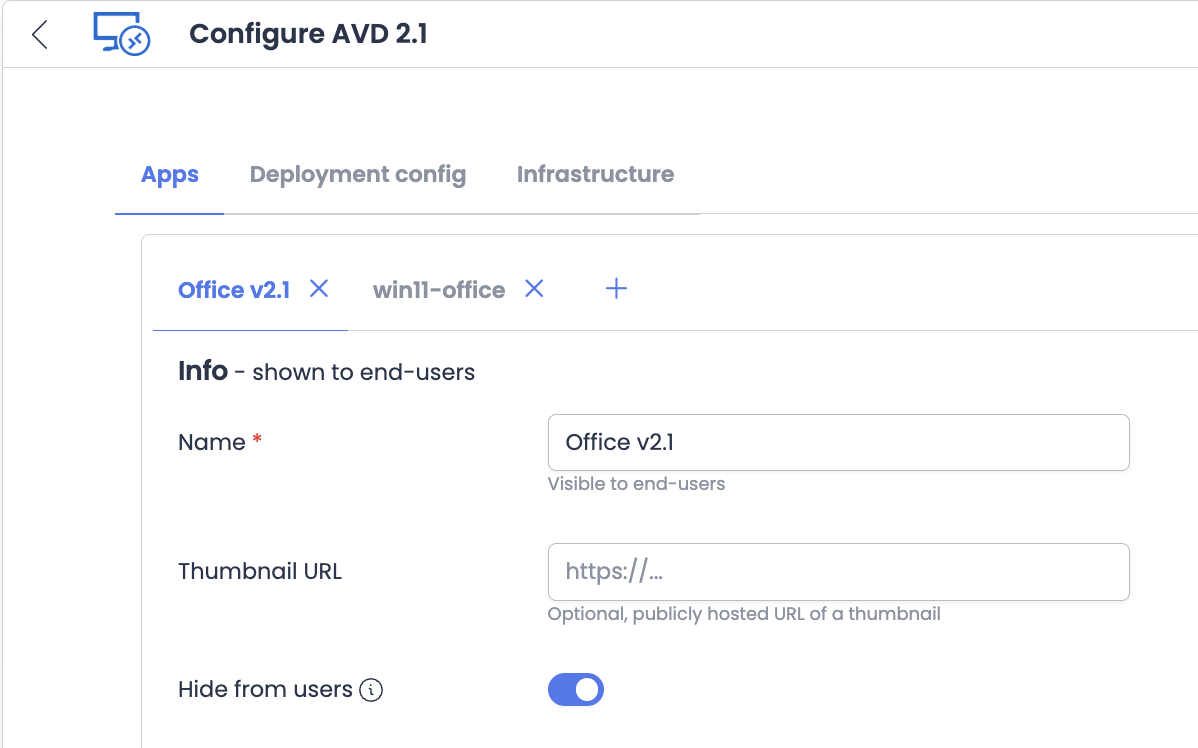The width and height of the screenshot is (1198, 748).
Task: Click the remote desktop AVD logo icon
Action: [x=121, y=34]
